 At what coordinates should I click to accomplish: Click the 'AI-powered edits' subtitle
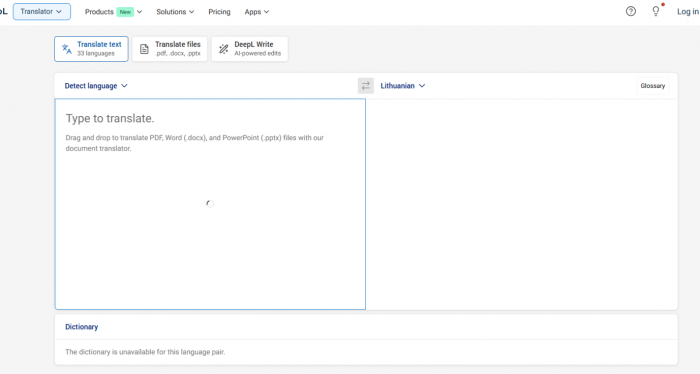[x=258, y=54]
